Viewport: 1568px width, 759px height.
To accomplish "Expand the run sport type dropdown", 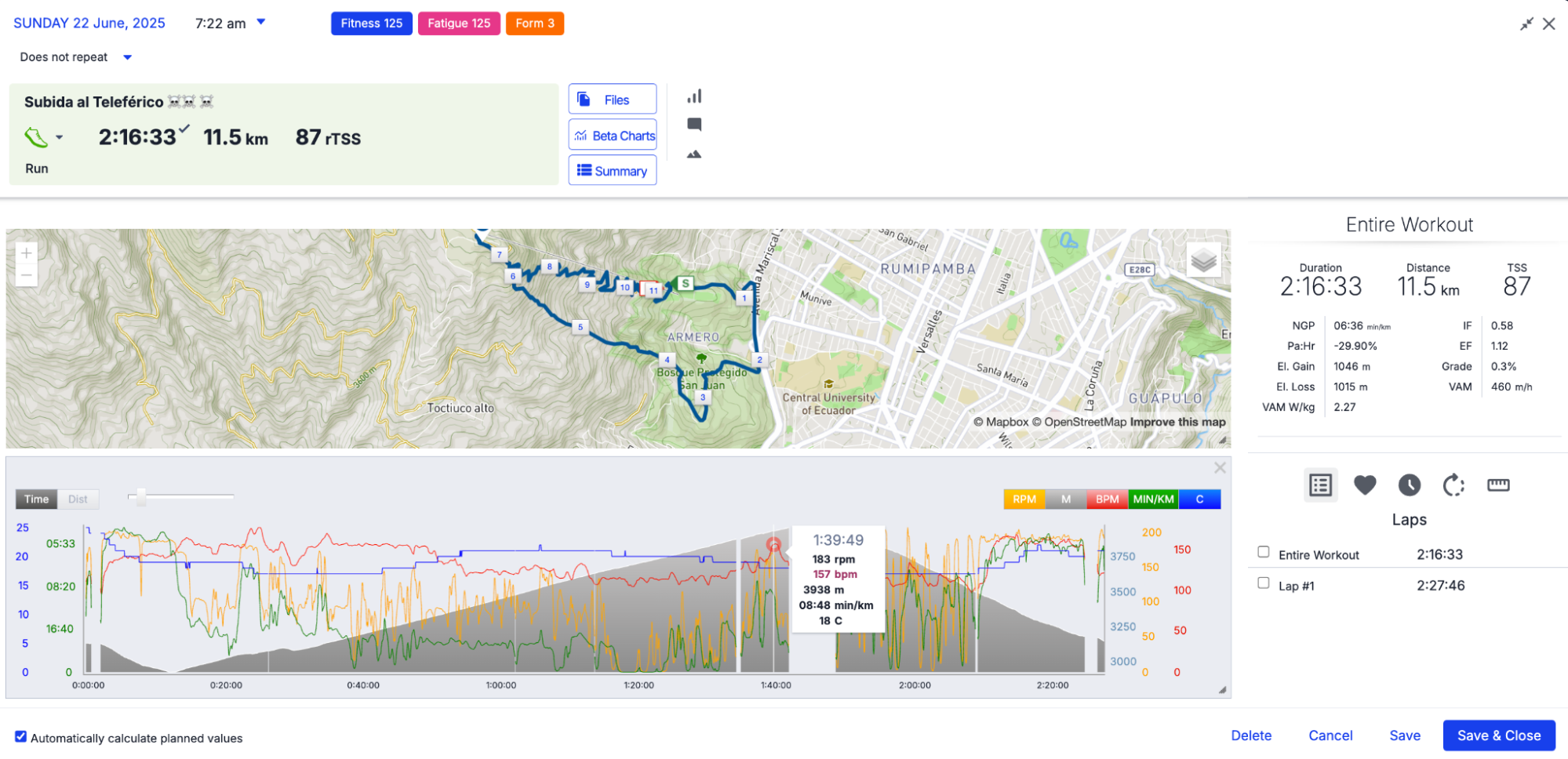I will pyautogui.click(x=60, y=138).
